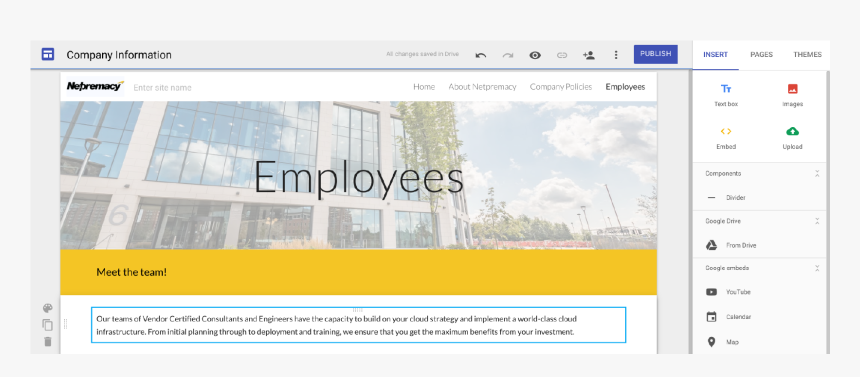Delete the section with trash icon

(48, 342)
